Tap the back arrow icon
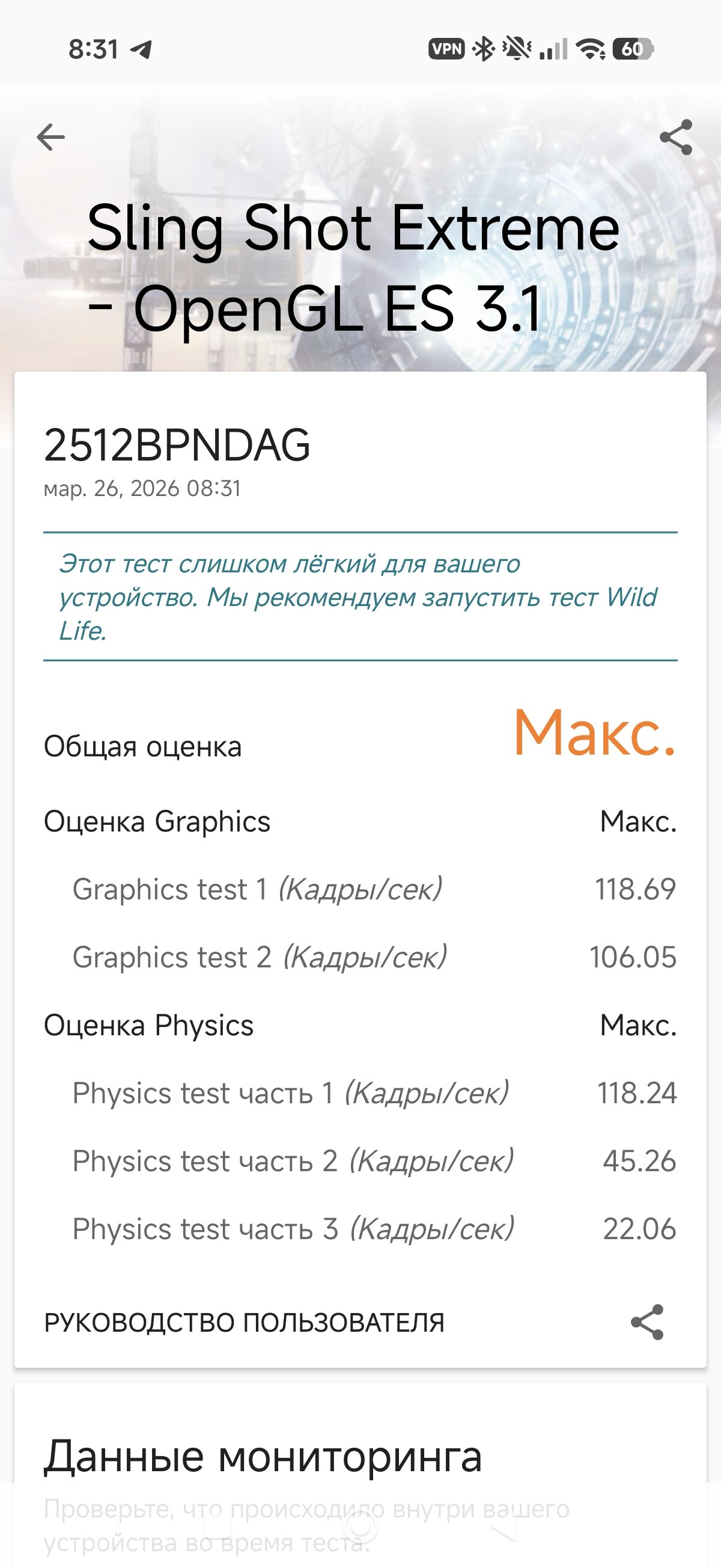721x1568 pixels. pos(50,137)
